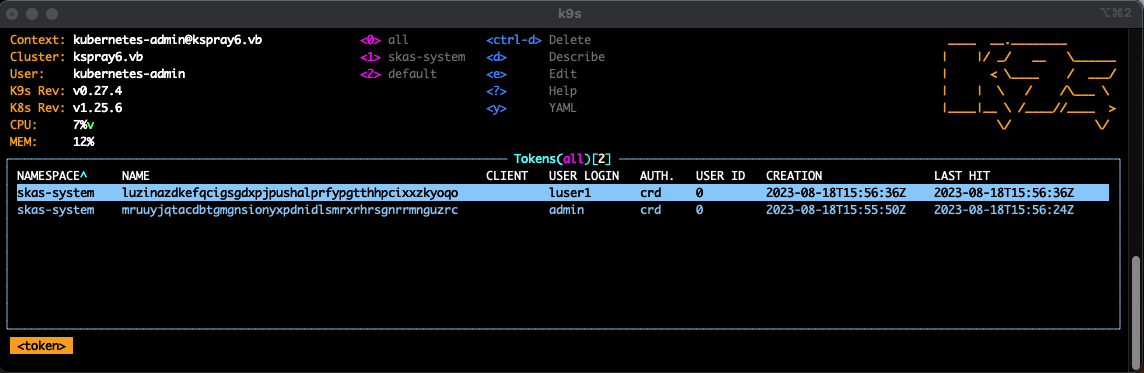Select the admin token row
This screenshot has width=1144, height=373.
pos(562,210)
